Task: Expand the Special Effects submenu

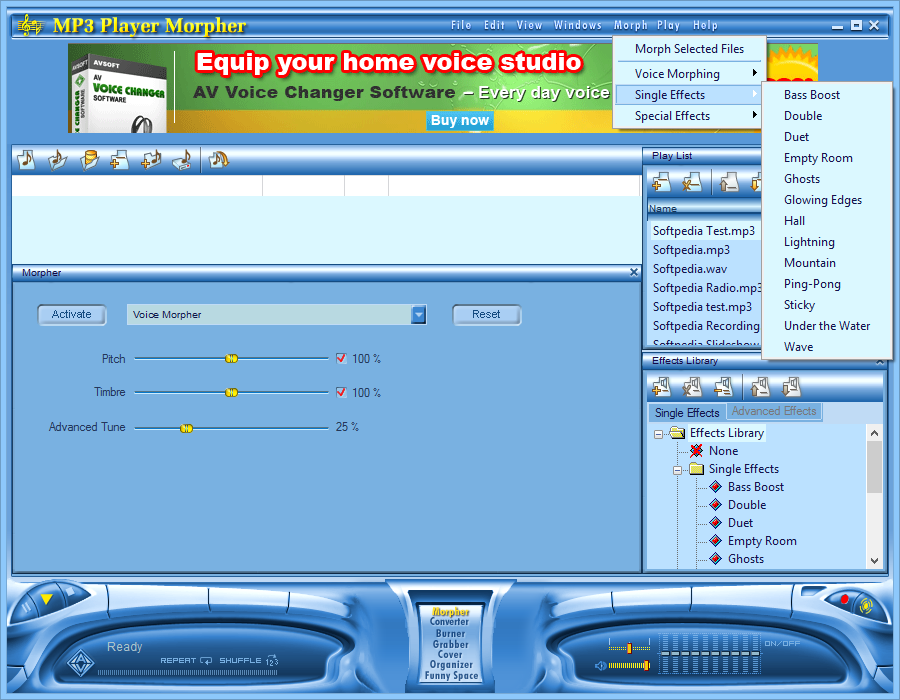Action: click(689, 116)
